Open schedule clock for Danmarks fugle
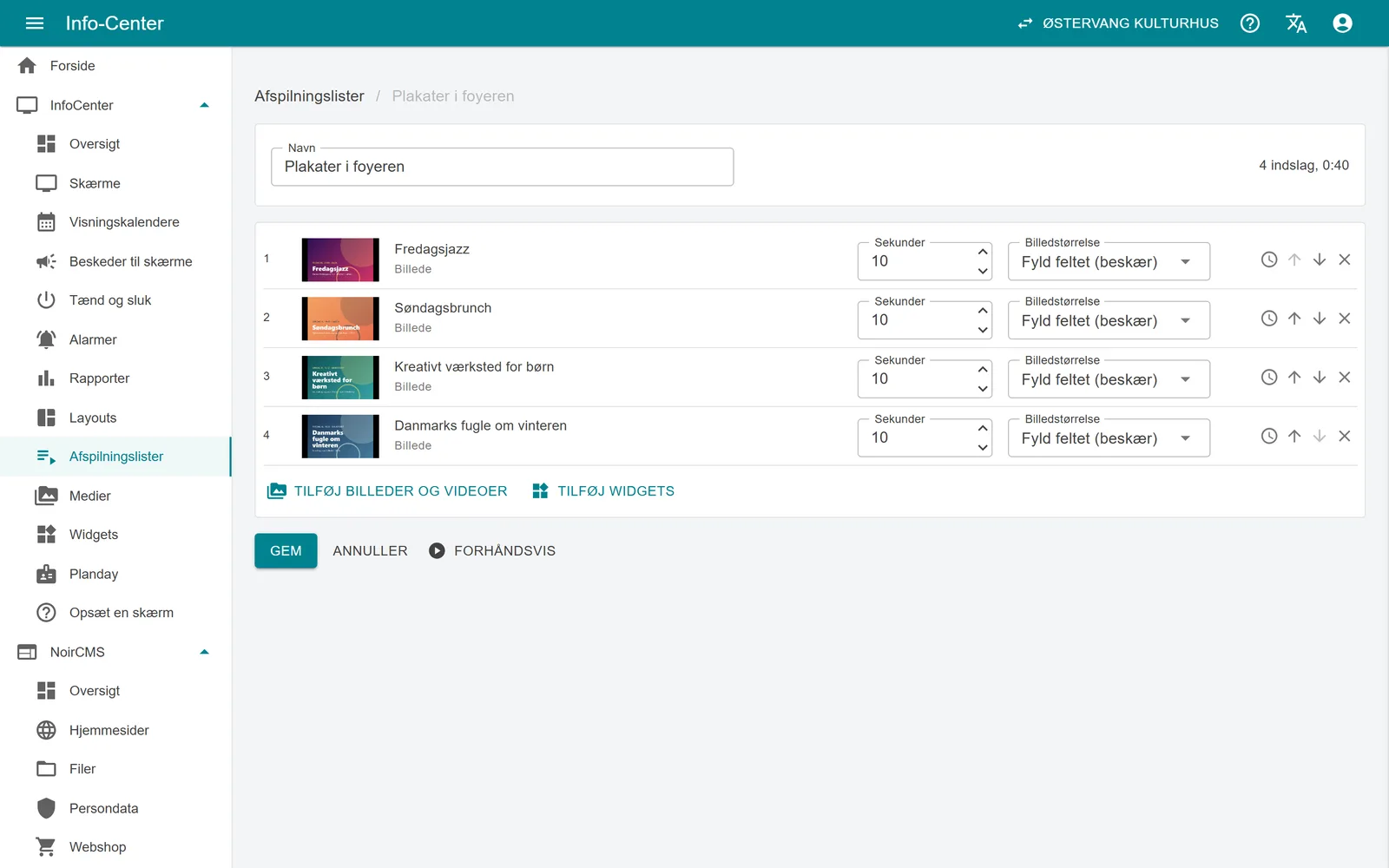 [x=1269, y=437]
